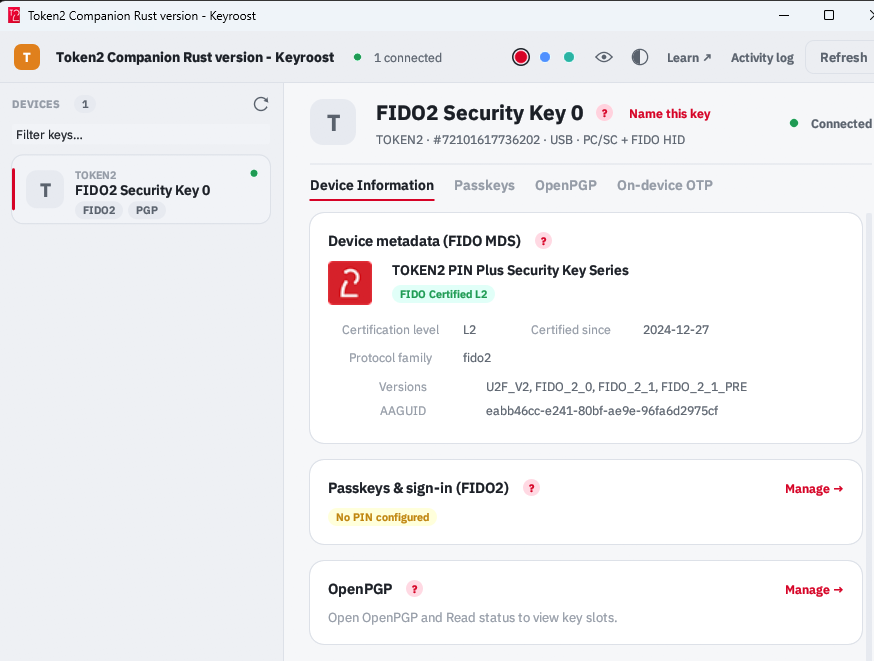The image size is (874, 661).
Task: Switch to the OpenPGP tab
Action: (566, 186)
